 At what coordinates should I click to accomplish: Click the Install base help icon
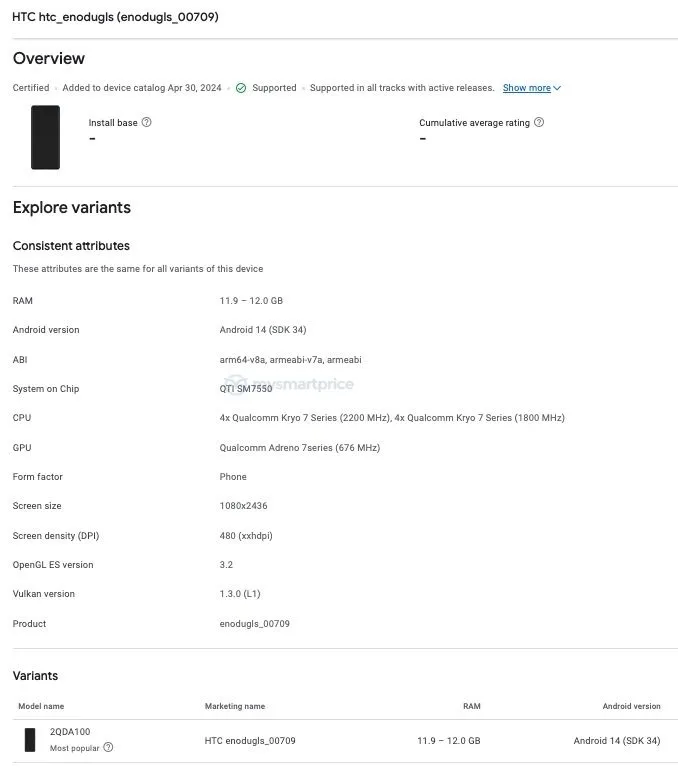point(147,122)
